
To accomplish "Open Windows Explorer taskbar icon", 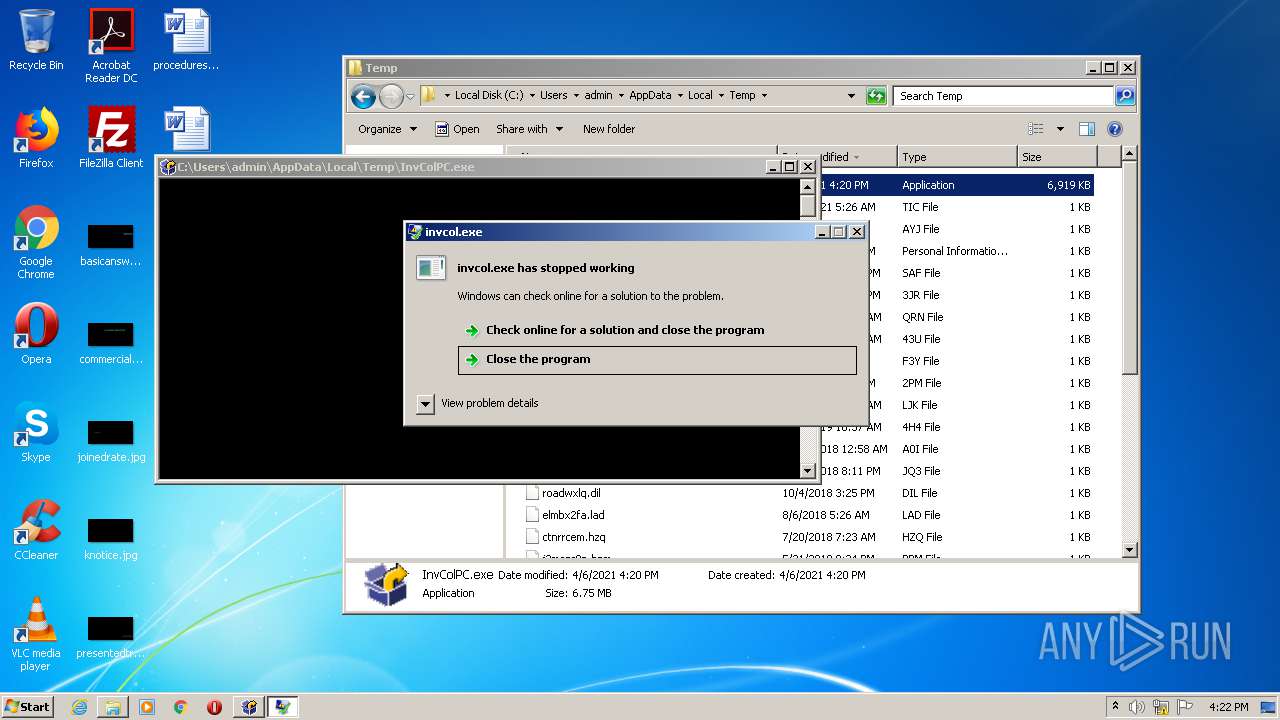I will click(113, 707).
